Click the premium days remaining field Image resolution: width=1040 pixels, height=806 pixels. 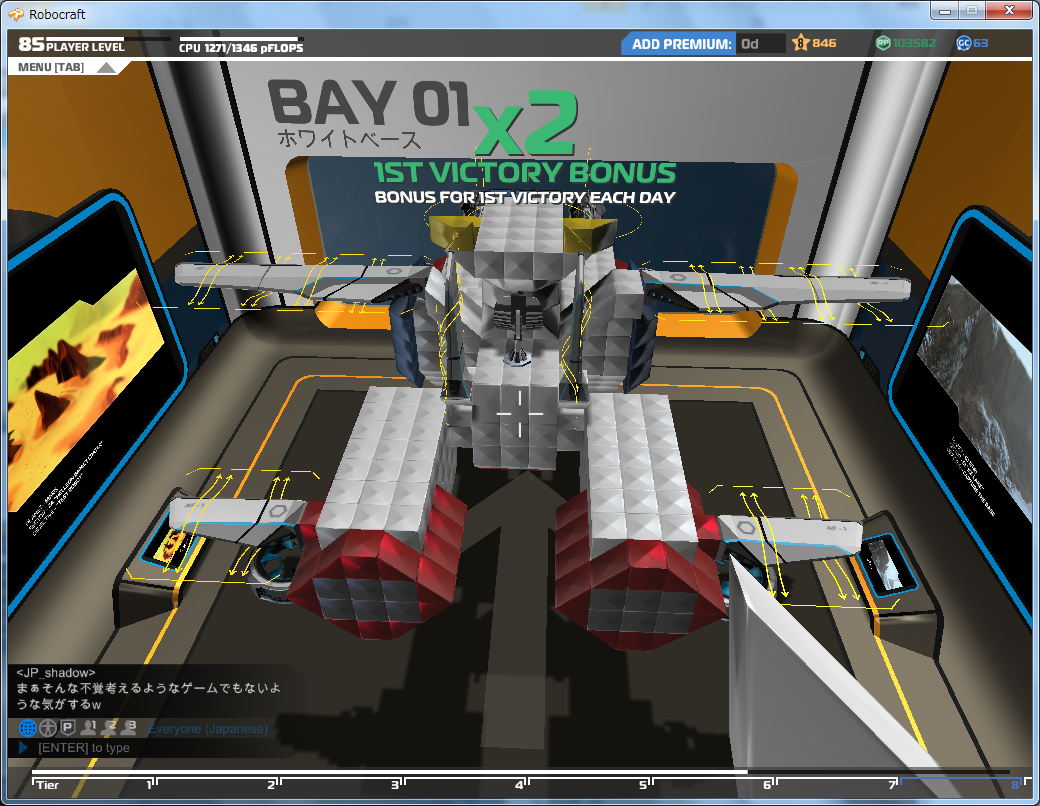pos(761,44)
